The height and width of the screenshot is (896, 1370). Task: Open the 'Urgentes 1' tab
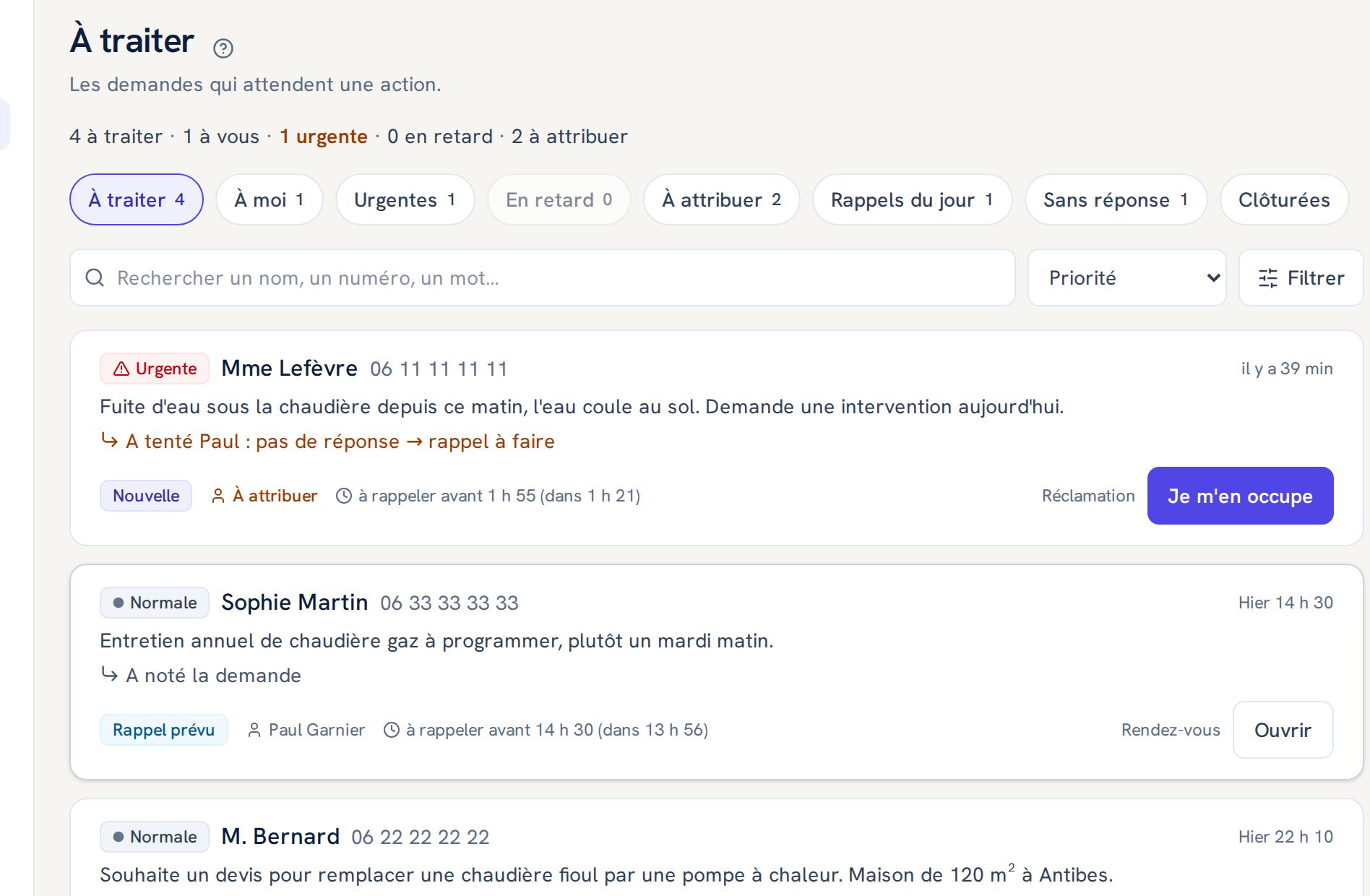405,199
